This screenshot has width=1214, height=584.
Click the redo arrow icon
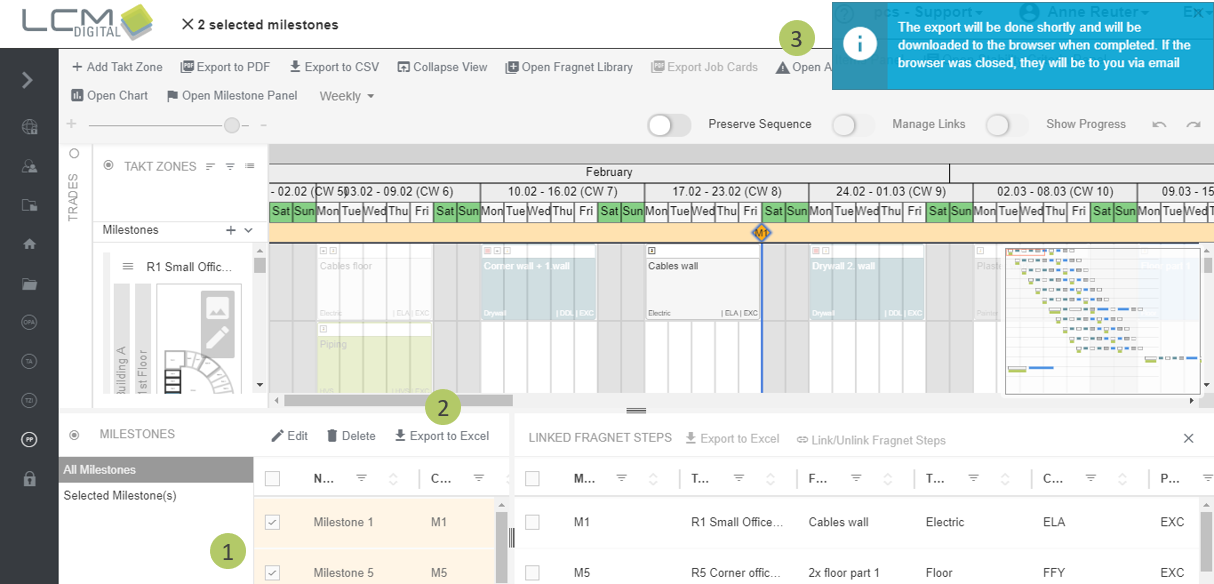[x=1193, y=124]
